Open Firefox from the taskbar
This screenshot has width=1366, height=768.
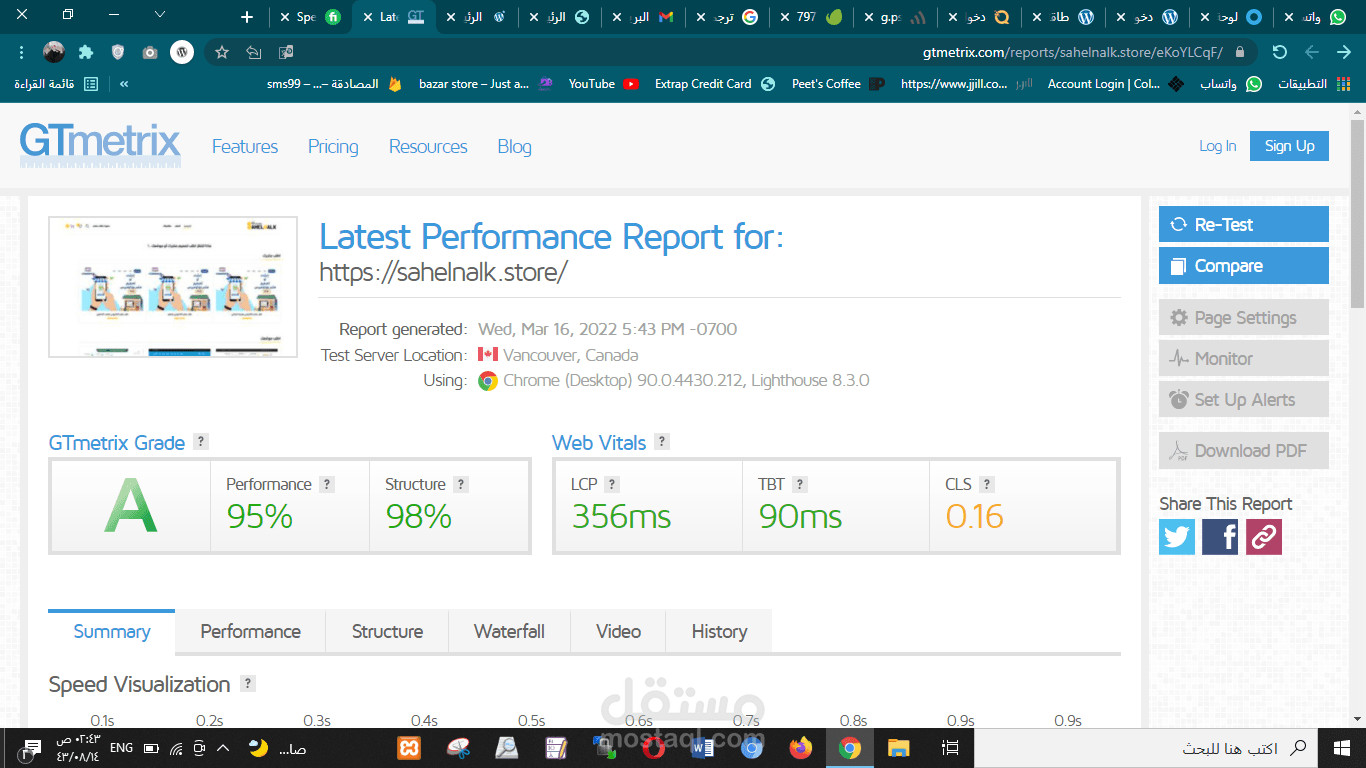click(x=801, y=748)
